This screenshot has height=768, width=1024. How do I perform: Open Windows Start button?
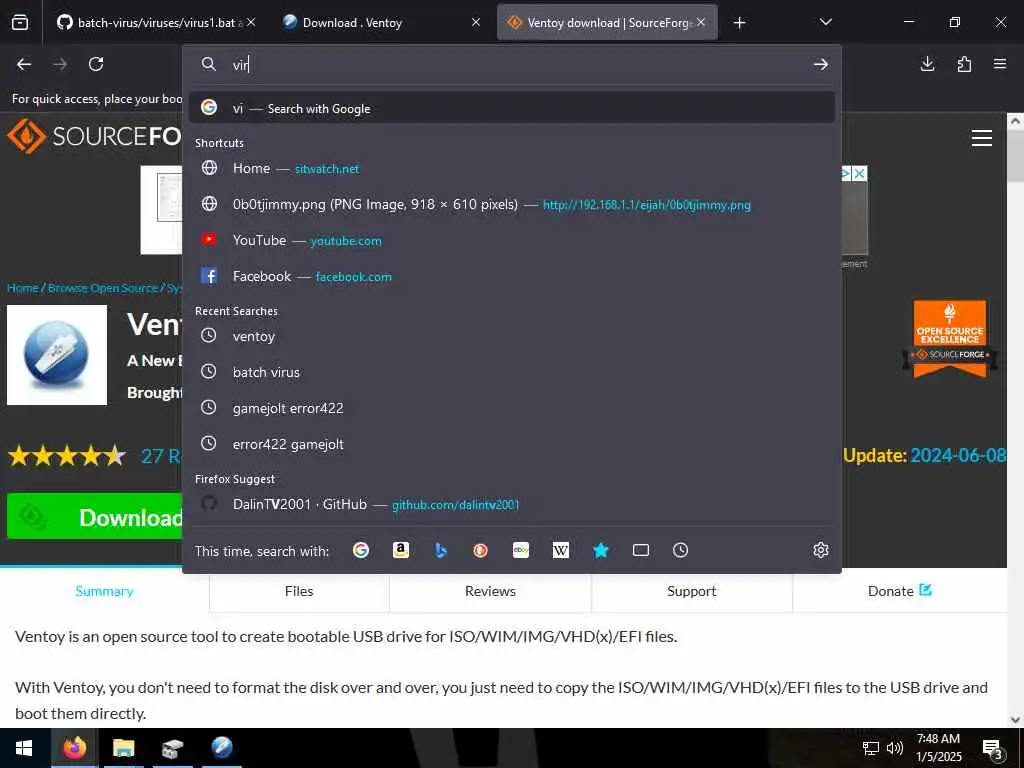pyautogui.click(x=25, y=748)
